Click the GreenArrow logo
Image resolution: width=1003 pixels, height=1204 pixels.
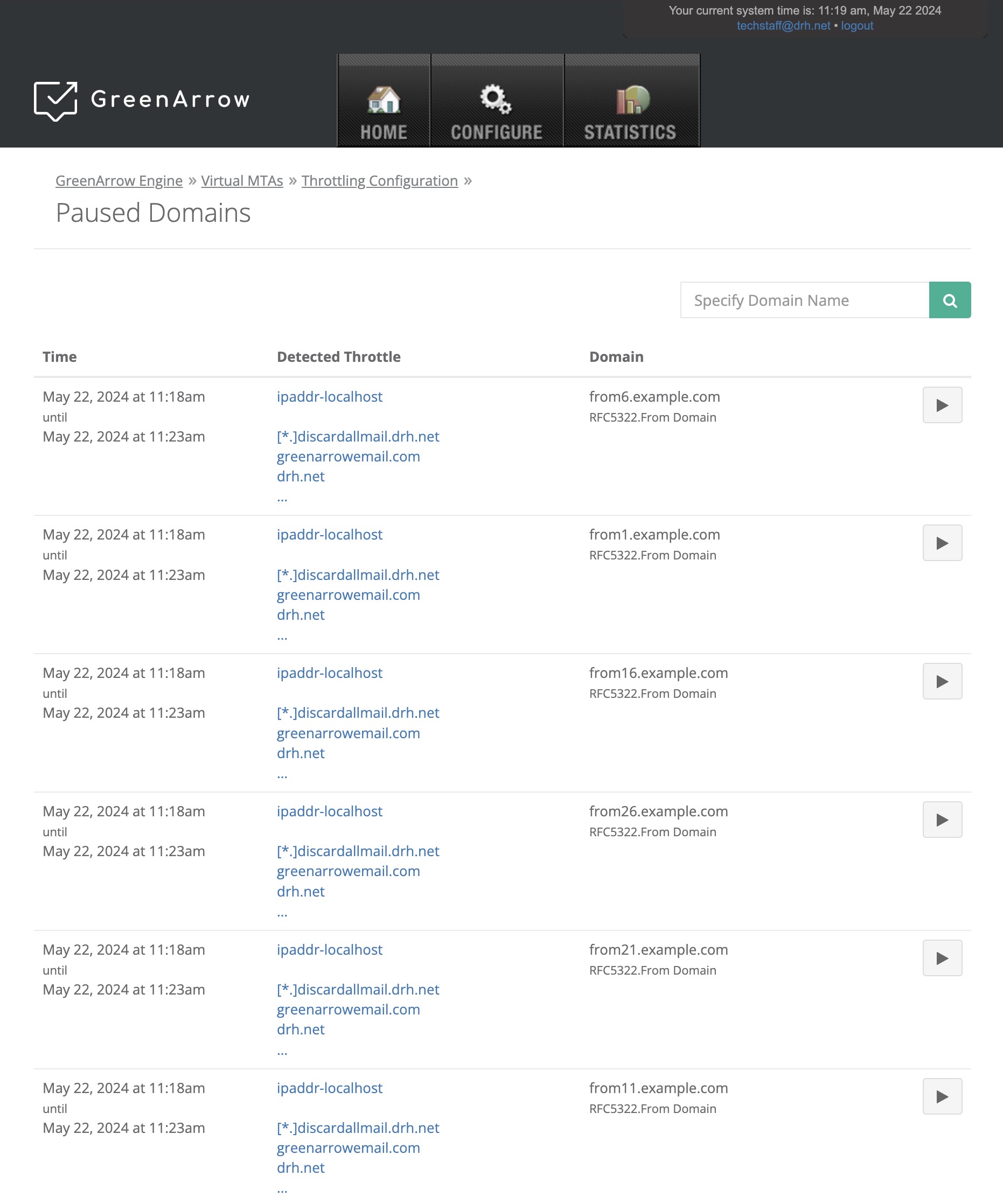tap(142, 100)
